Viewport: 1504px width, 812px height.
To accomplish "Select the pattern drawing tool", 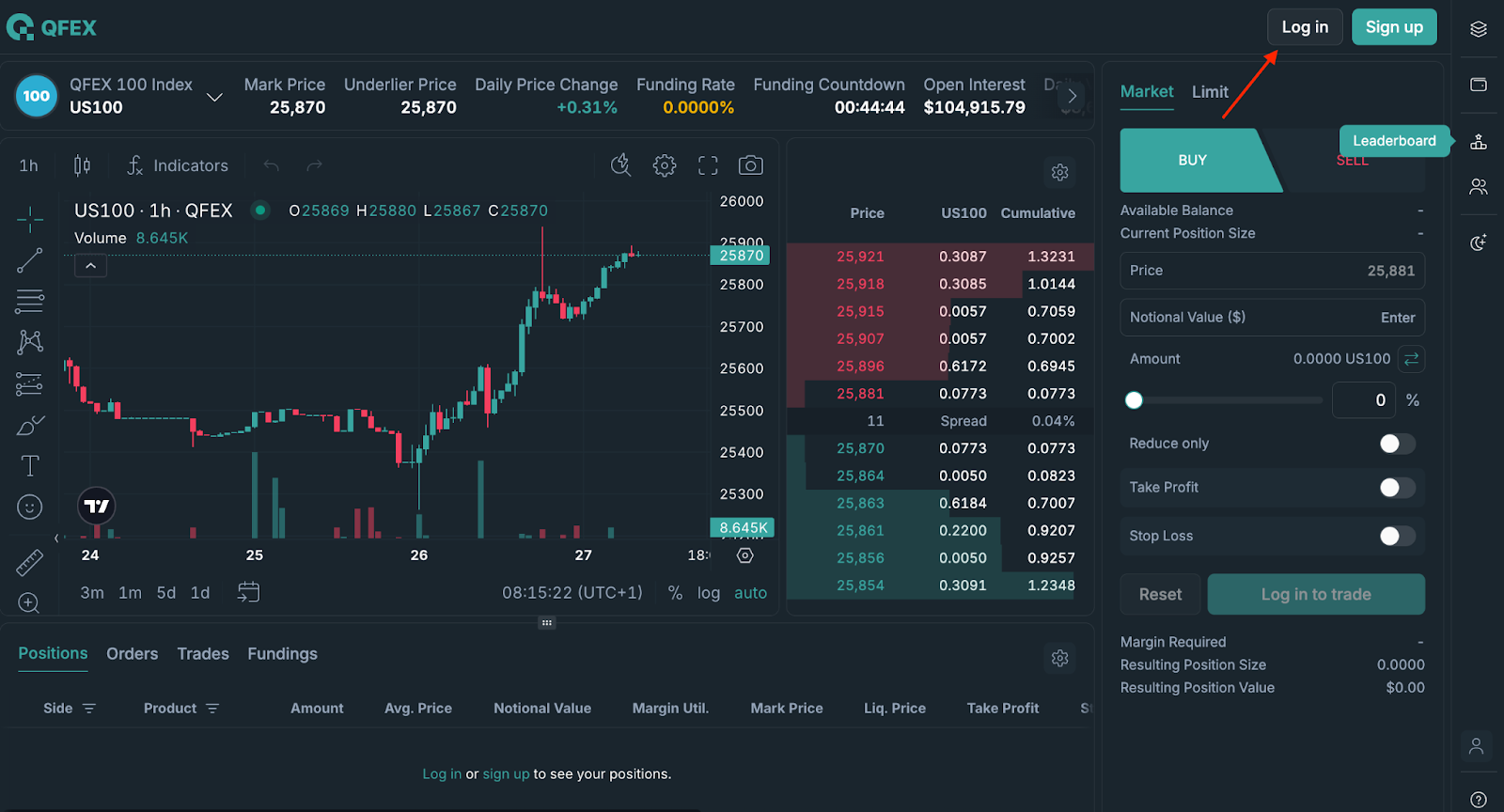I will click(x=30, y=341).
